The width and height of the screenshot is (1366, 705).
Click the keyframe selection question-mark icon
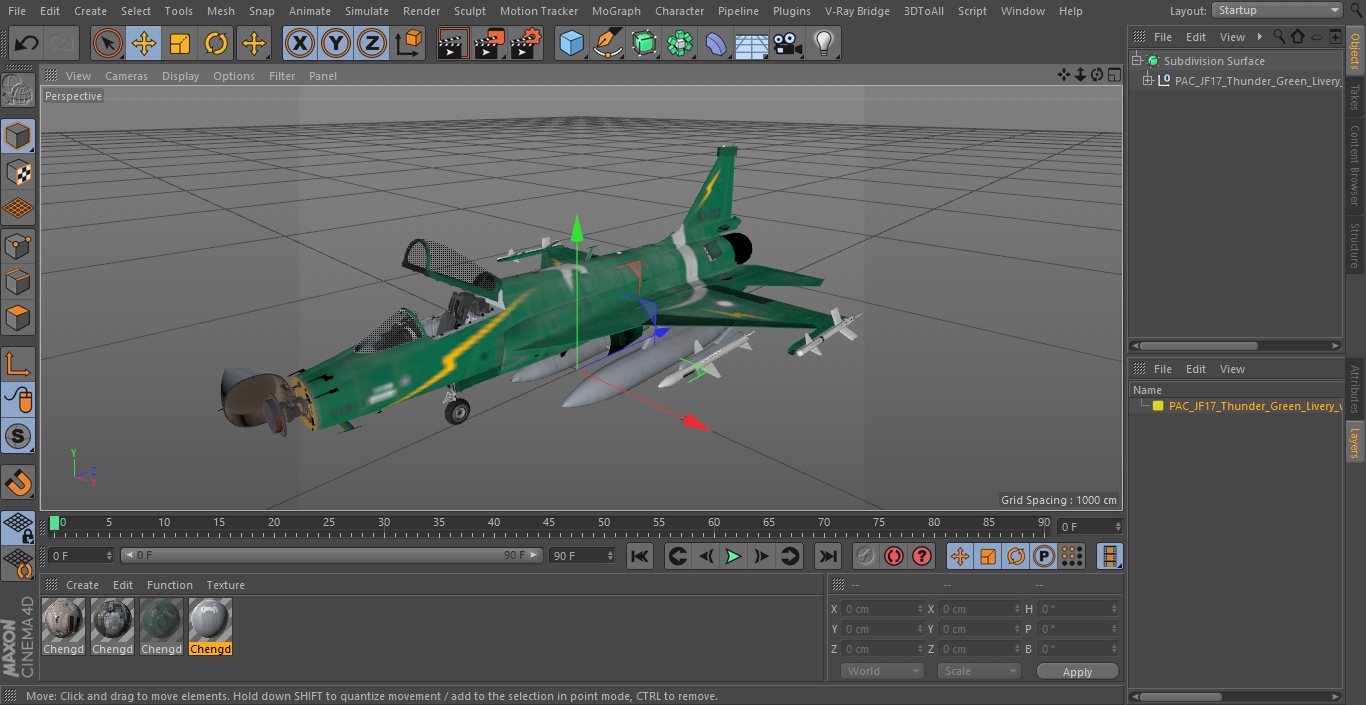click(922, 556)
